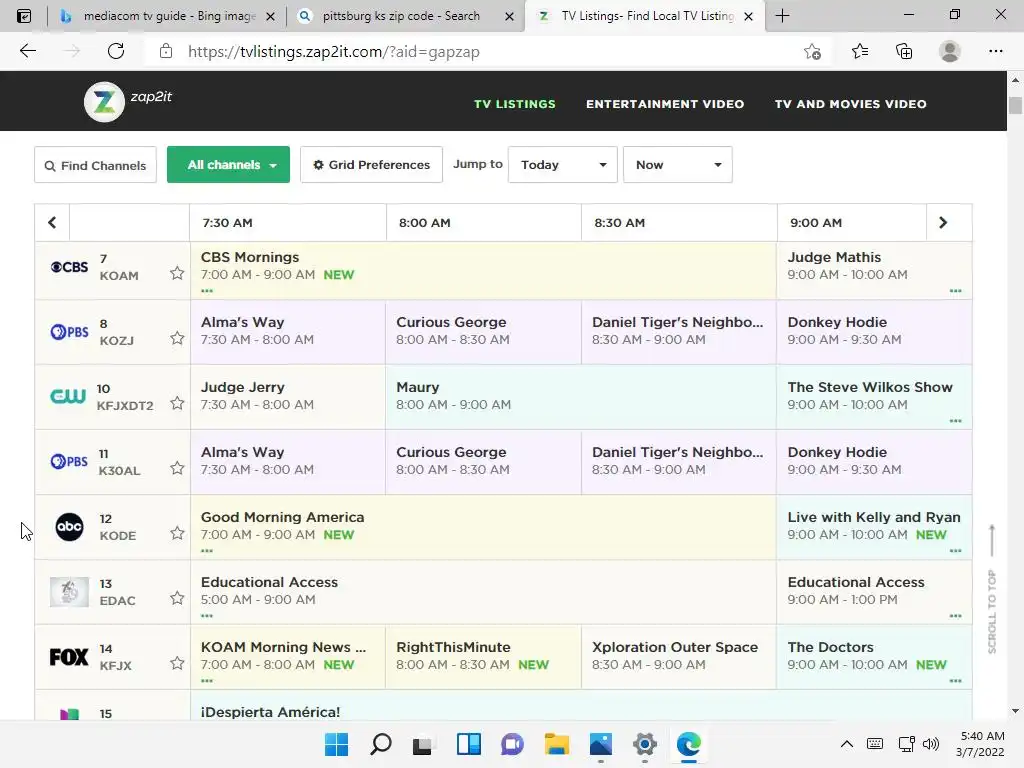Open Entertainment Video nav item

point(665,104)
